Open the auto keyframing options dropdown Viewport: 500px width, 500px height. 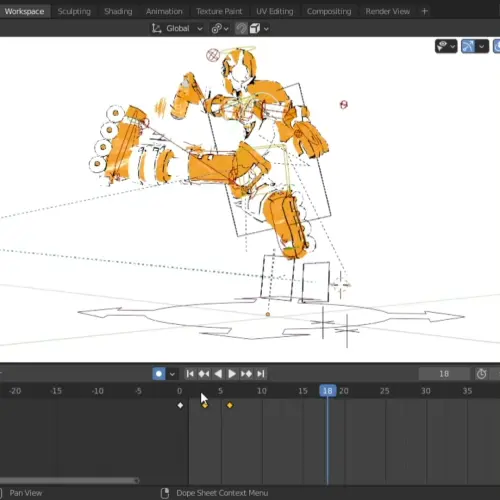(x=172, y=374)
